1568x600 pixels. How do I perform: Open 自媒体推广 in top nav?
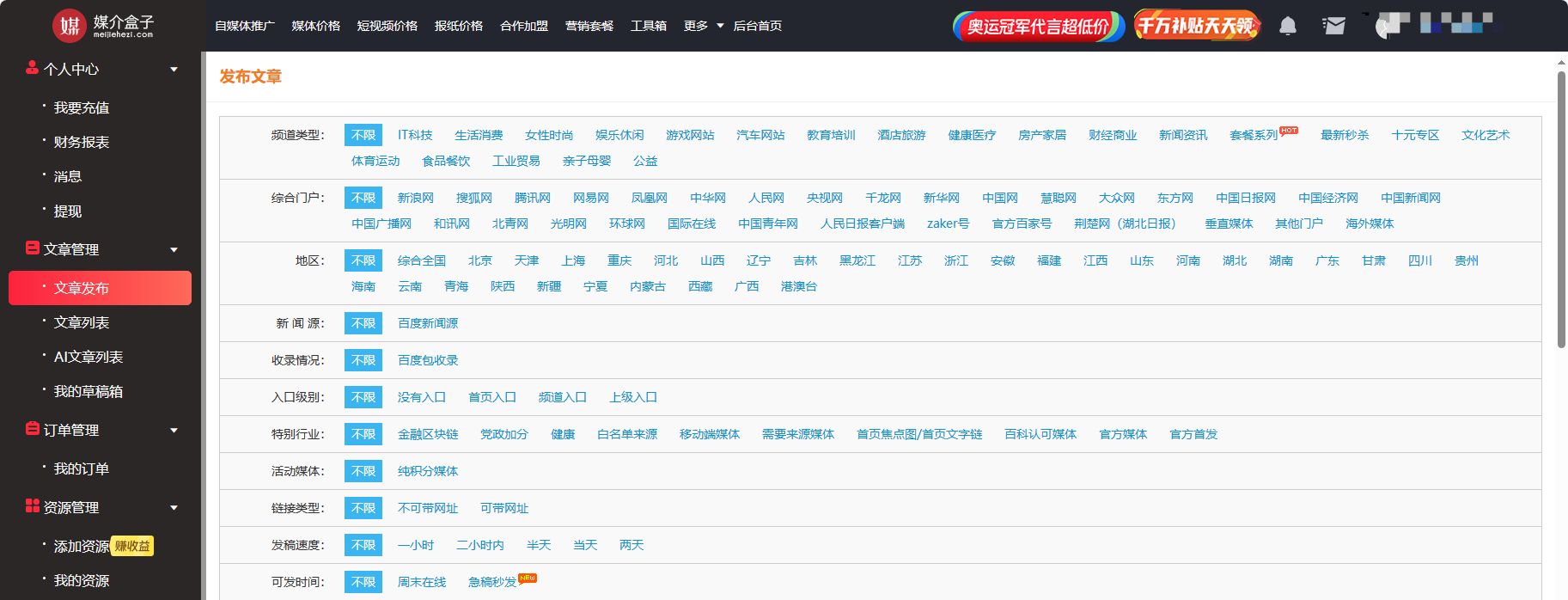click(x=245, y=26)
